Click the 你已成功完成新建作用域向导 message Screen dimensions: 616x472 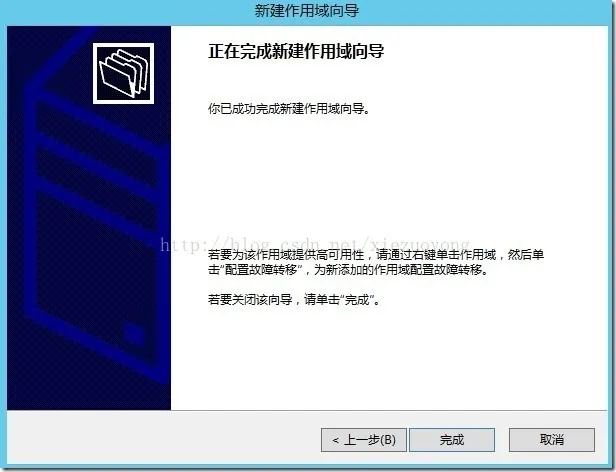pos(289,109)
